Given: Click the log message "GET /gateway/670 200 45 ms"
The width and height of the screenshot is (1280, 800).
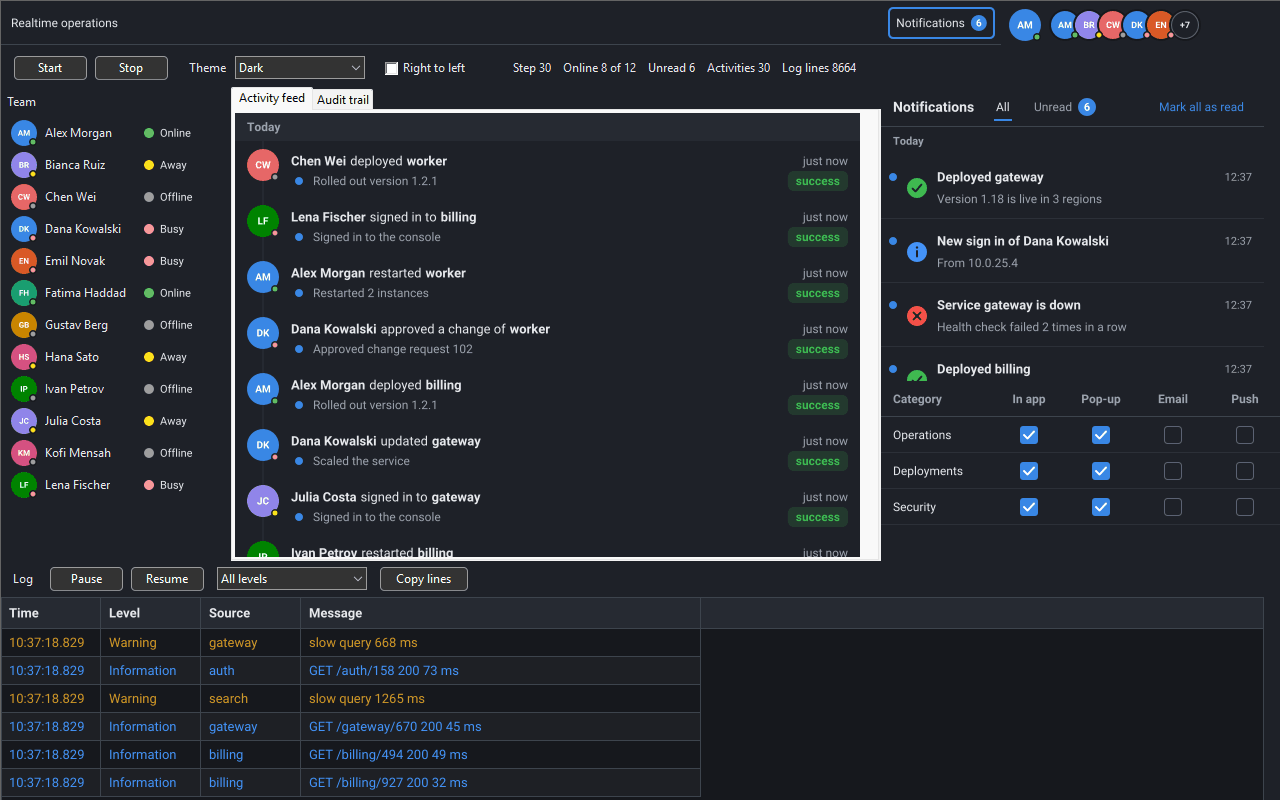Looking at the screenshot, I should [395, 727].
